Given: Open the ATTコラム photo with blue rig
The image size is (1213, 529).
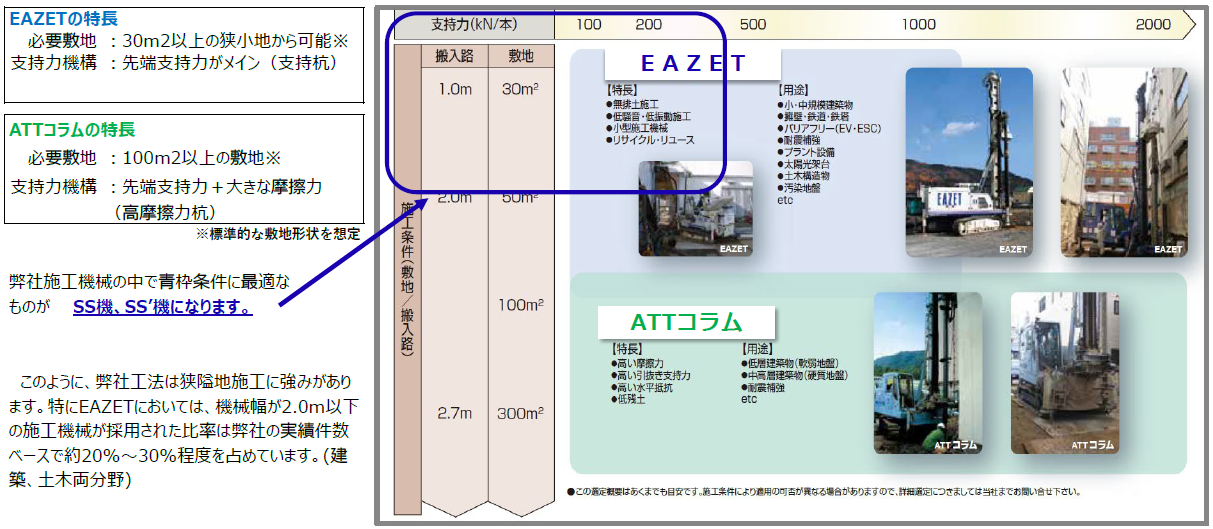Looking at the screenshot, I should click(x=927, y=372).
